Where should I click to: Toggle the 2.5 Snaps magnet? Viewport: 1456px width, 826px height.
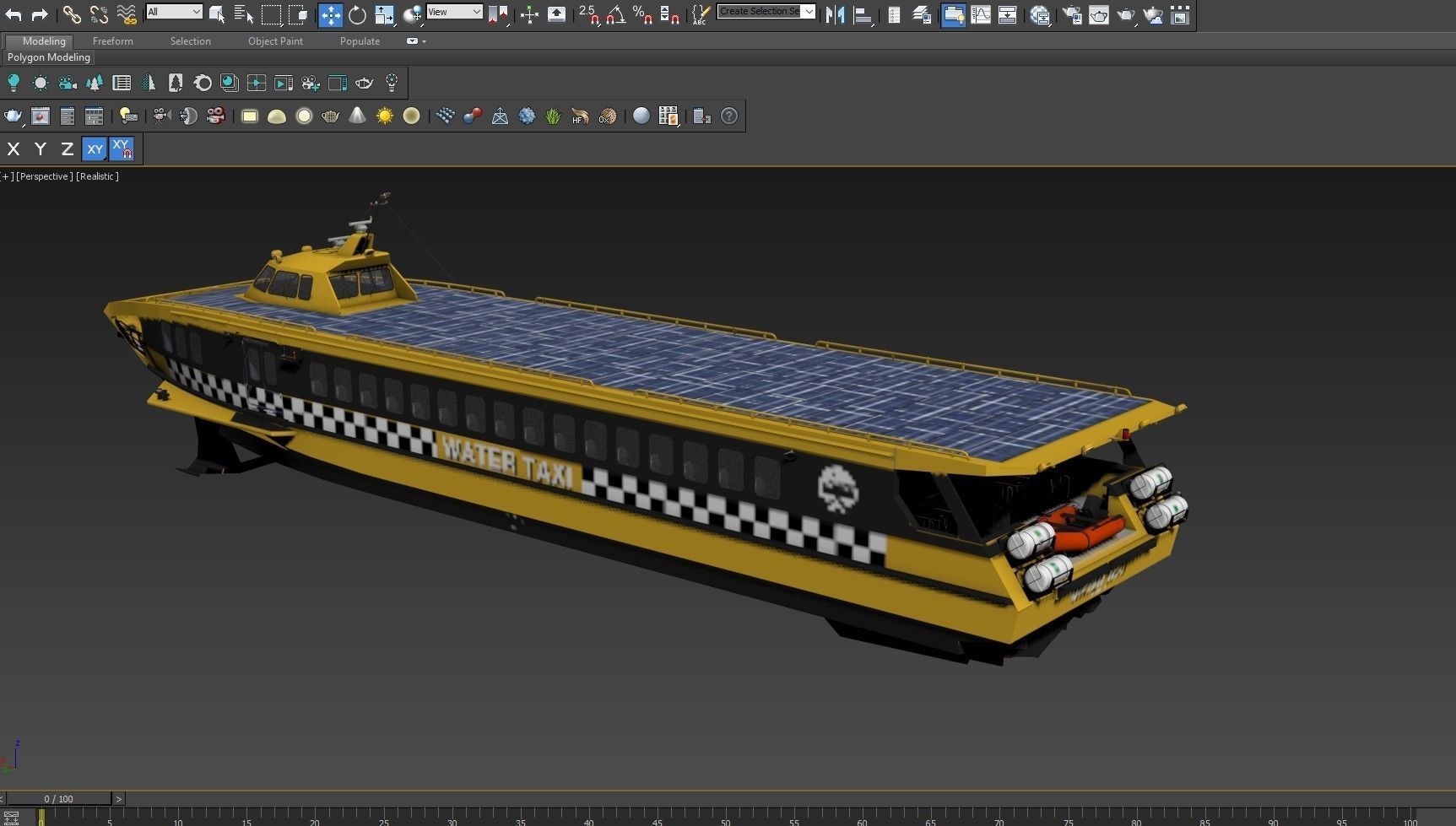coord(589,14)
